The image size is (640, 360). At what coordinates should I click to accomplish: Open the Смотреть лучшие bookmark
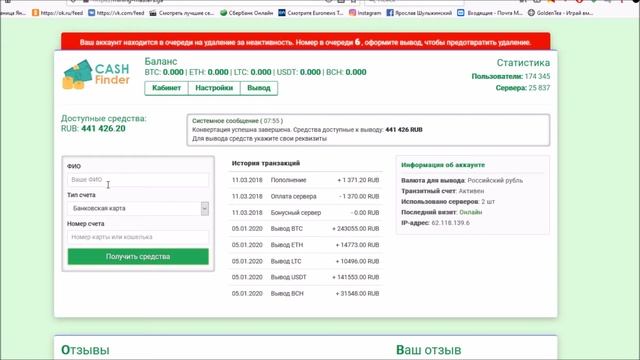pos(182,13)
